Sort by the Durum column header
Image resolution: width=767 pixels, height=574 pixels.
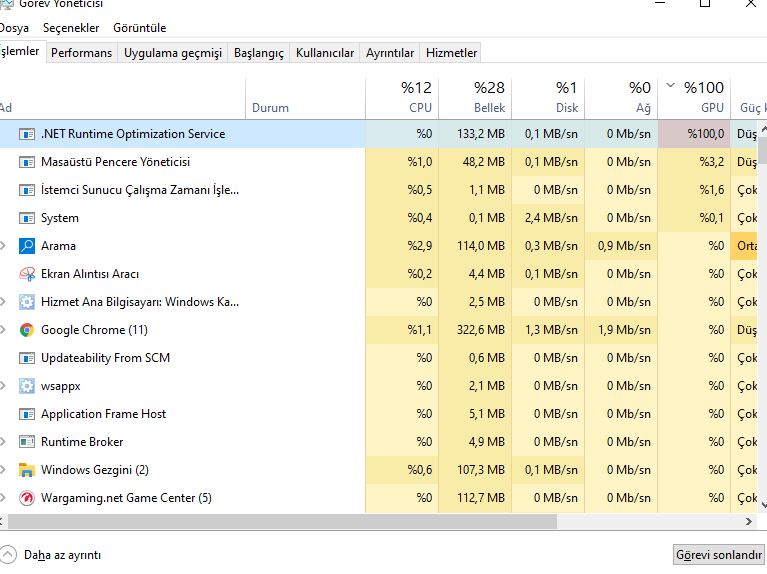click(305, 98)
